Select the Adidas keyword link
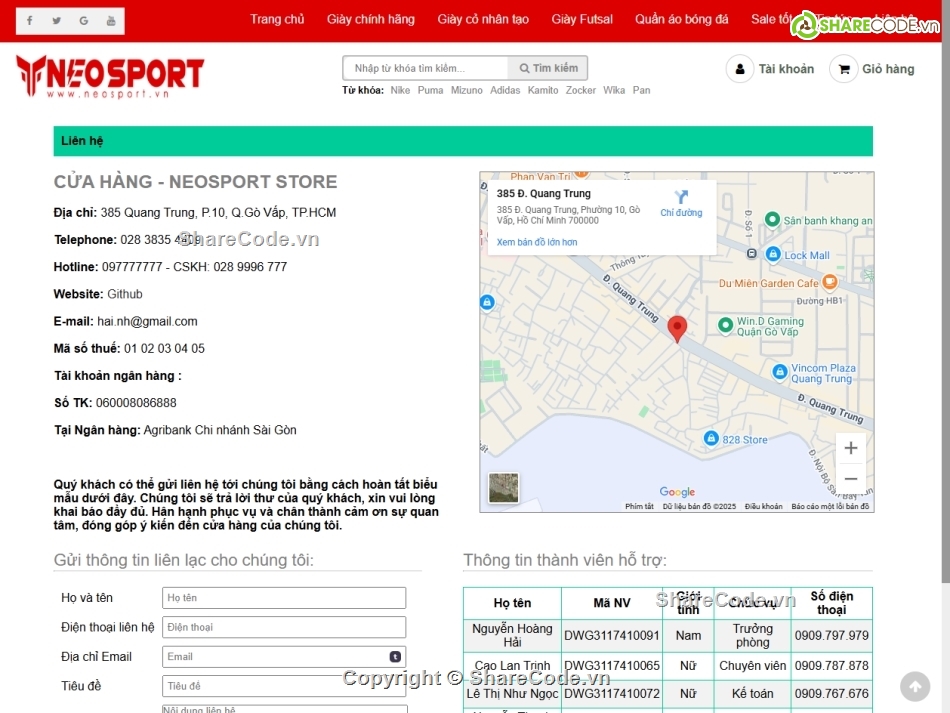The height and width of the screenshot is (713, 950). tap(505, 90)
